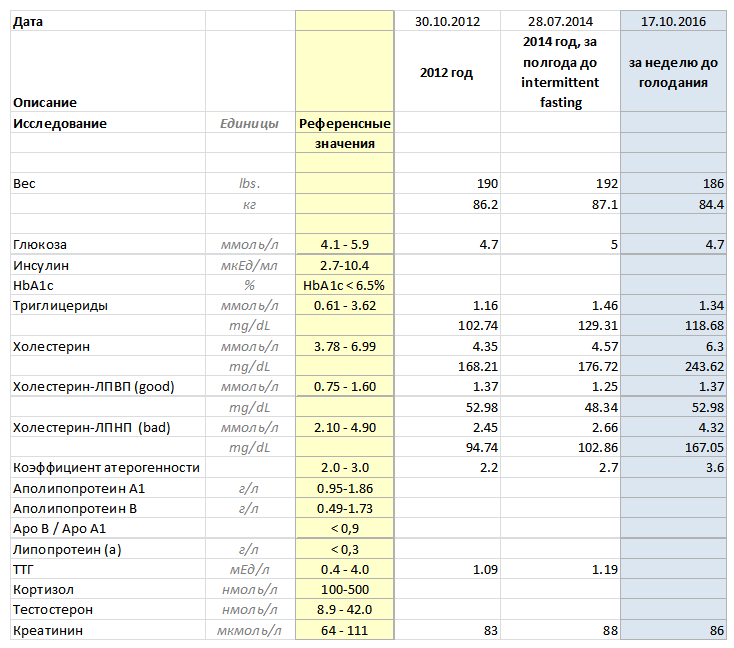Viewport: 734px width, 648px height.
Task: Select the Единицы column header
Action: click(x=250, y=123)
